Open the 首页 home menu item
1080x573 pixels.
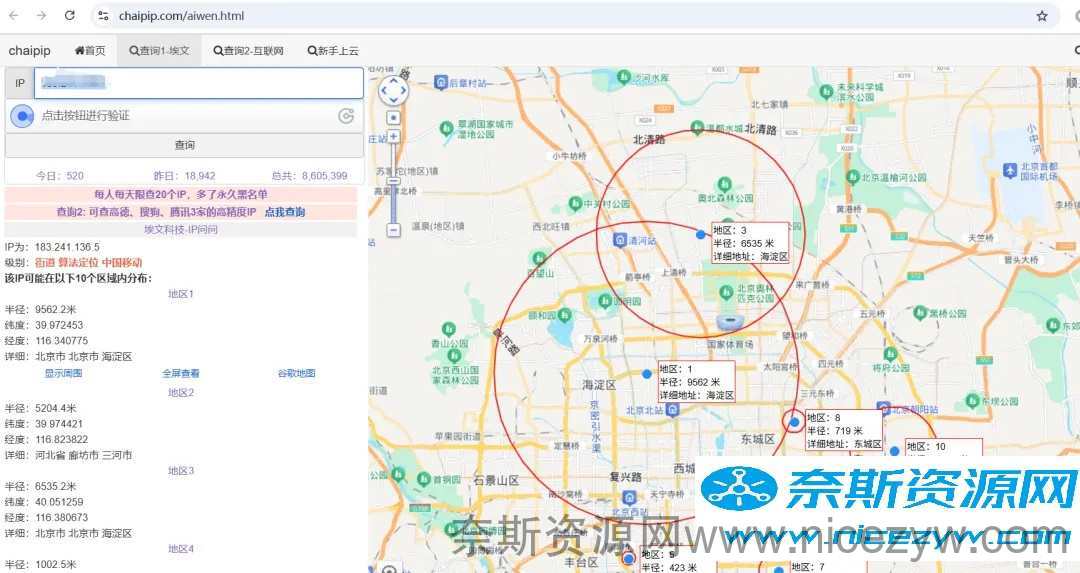tap(90, 50)
